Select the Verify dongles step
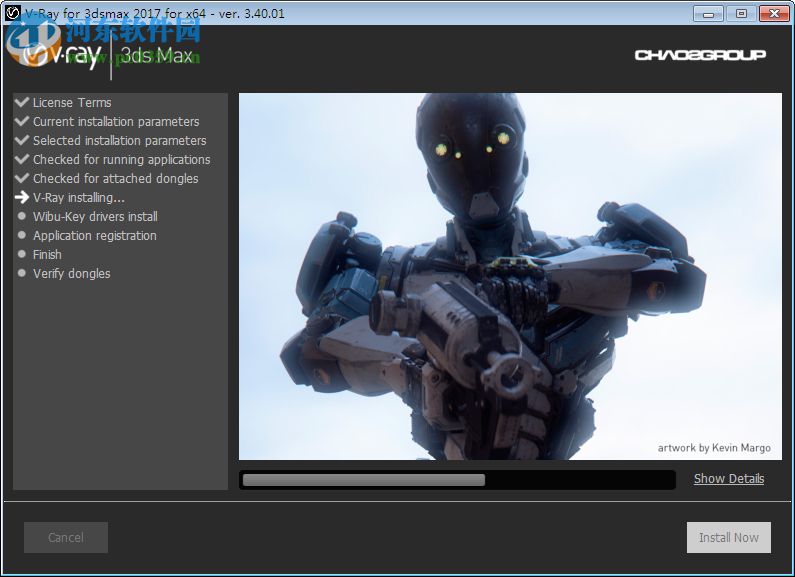 click(x=71, y=274)
